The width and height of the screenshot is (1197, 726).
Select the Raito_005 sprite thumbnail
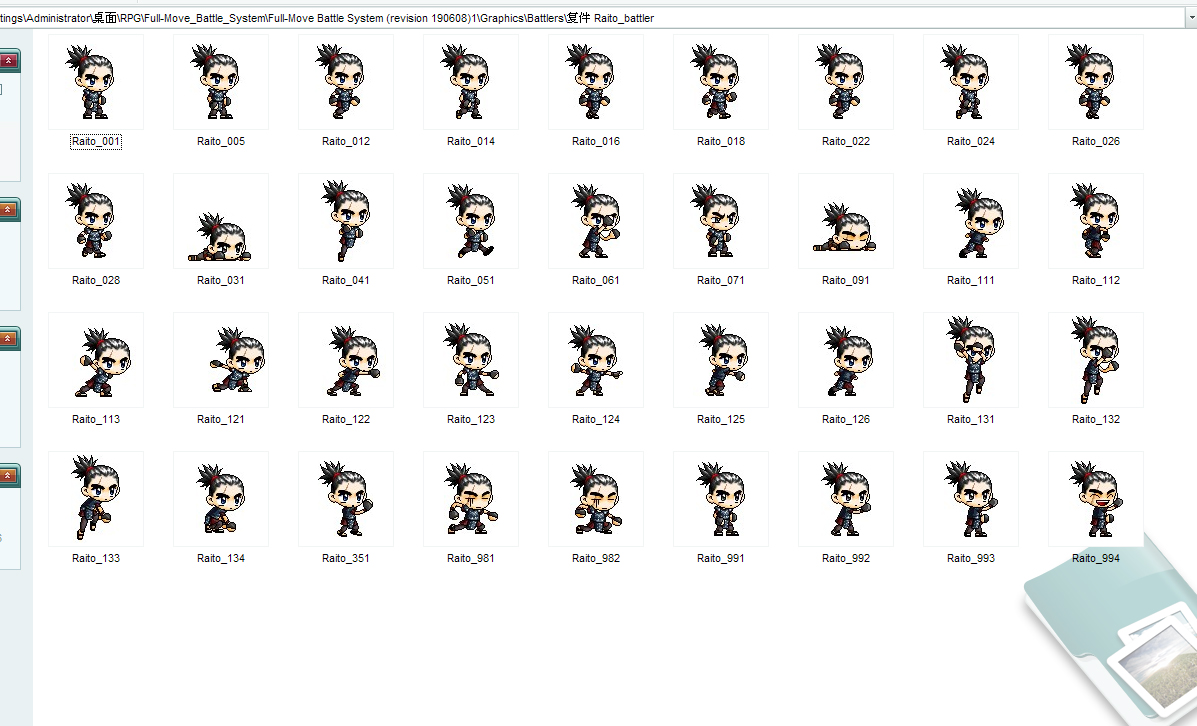(x=221, y=82)
